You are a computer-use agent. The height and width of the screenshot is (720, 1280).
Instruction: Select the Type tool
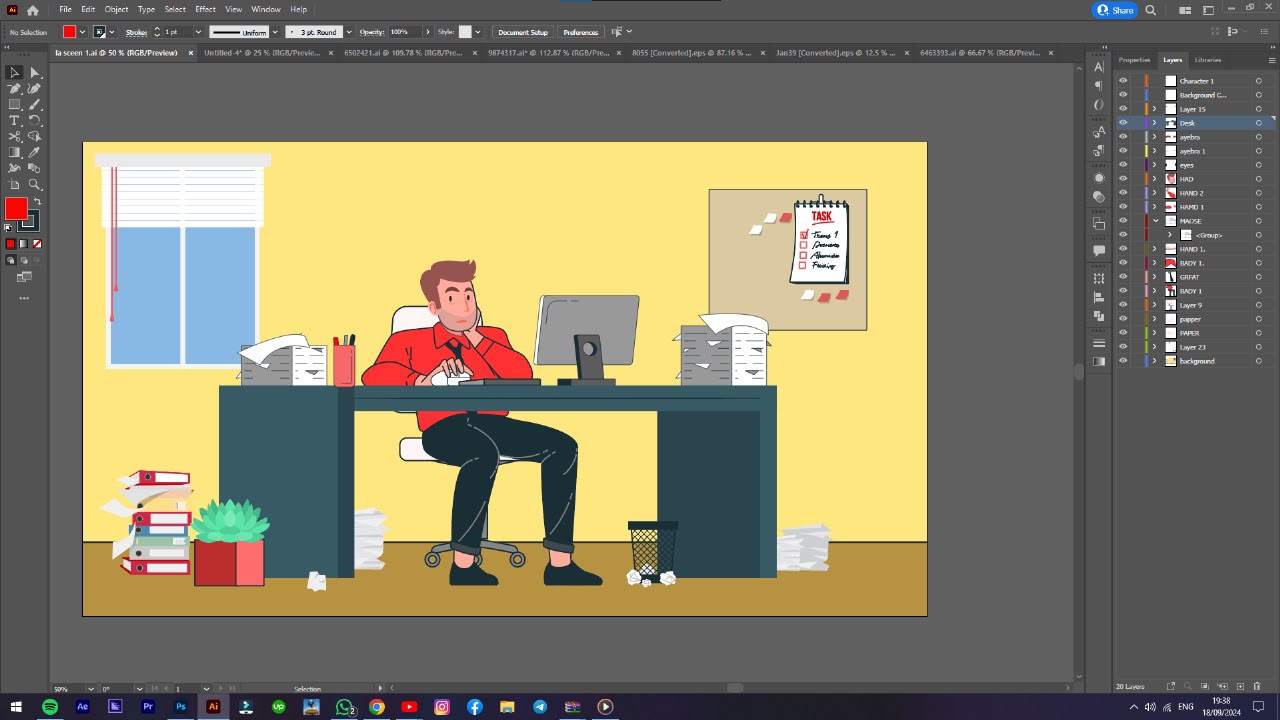(x=14, y=120)
